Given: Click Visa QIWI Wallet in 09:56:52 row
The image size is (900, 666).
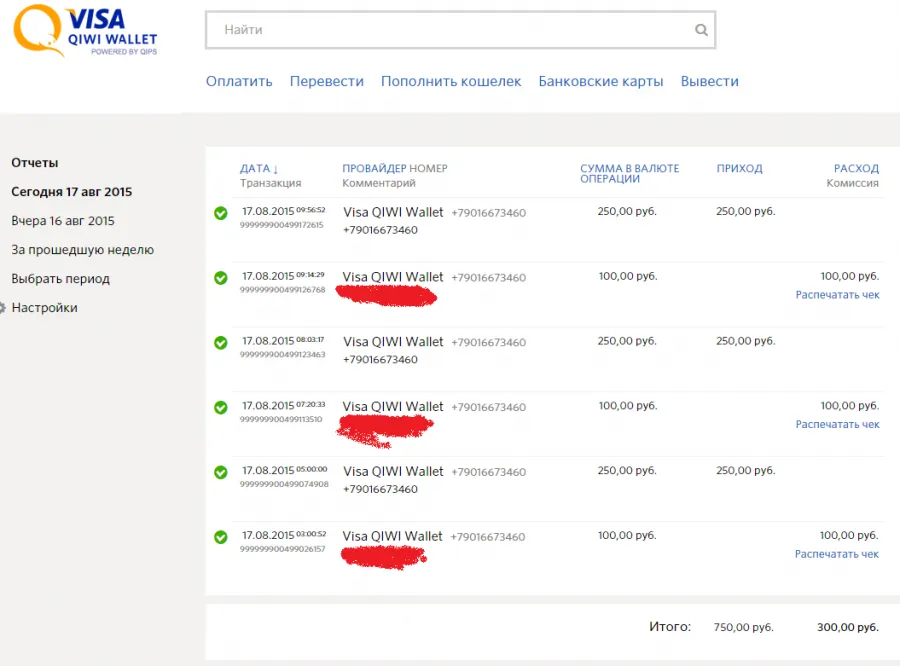Looking at the screenshot, I should click(393, 212).
